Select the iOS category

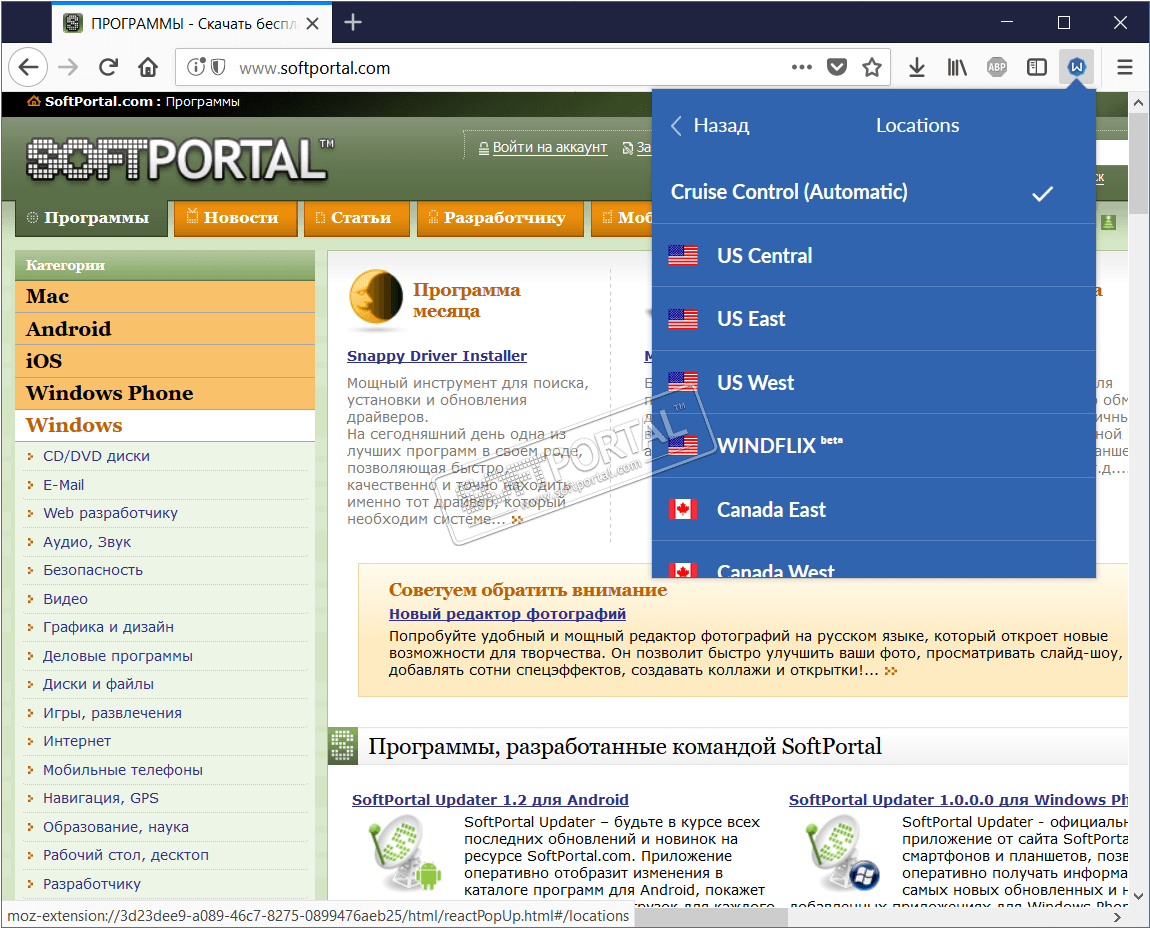click(x=165, y=361)
